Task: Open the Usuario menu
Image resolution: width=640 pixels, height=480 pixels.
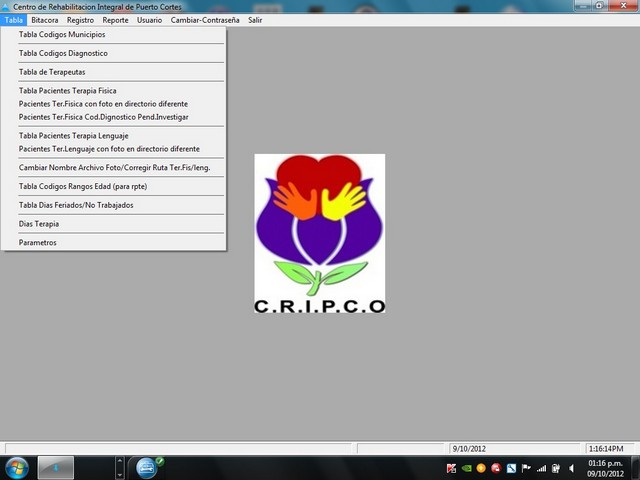Action: [x=149, y=20]
